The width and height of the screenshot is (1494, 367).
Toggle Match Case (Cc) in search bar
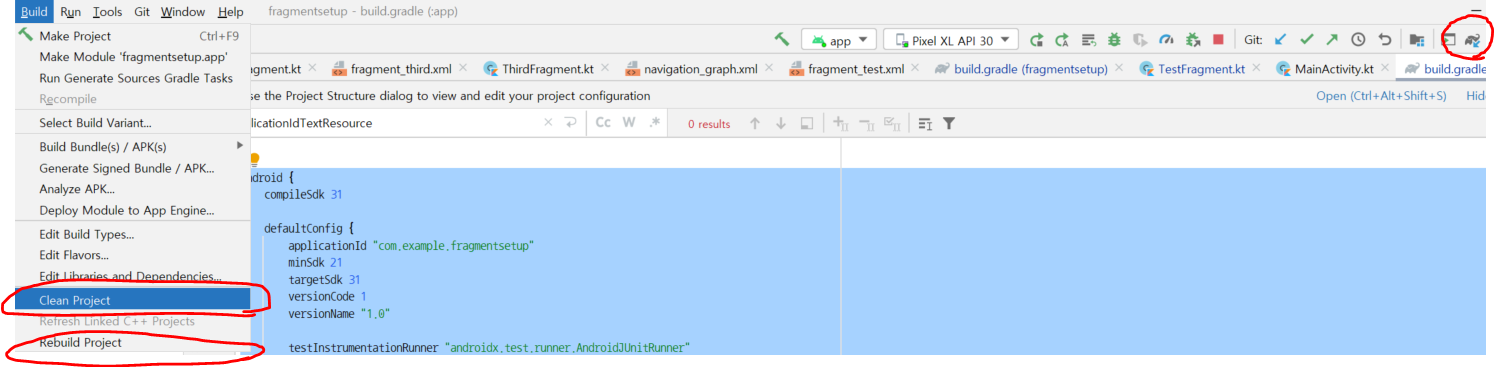point(603,123)
